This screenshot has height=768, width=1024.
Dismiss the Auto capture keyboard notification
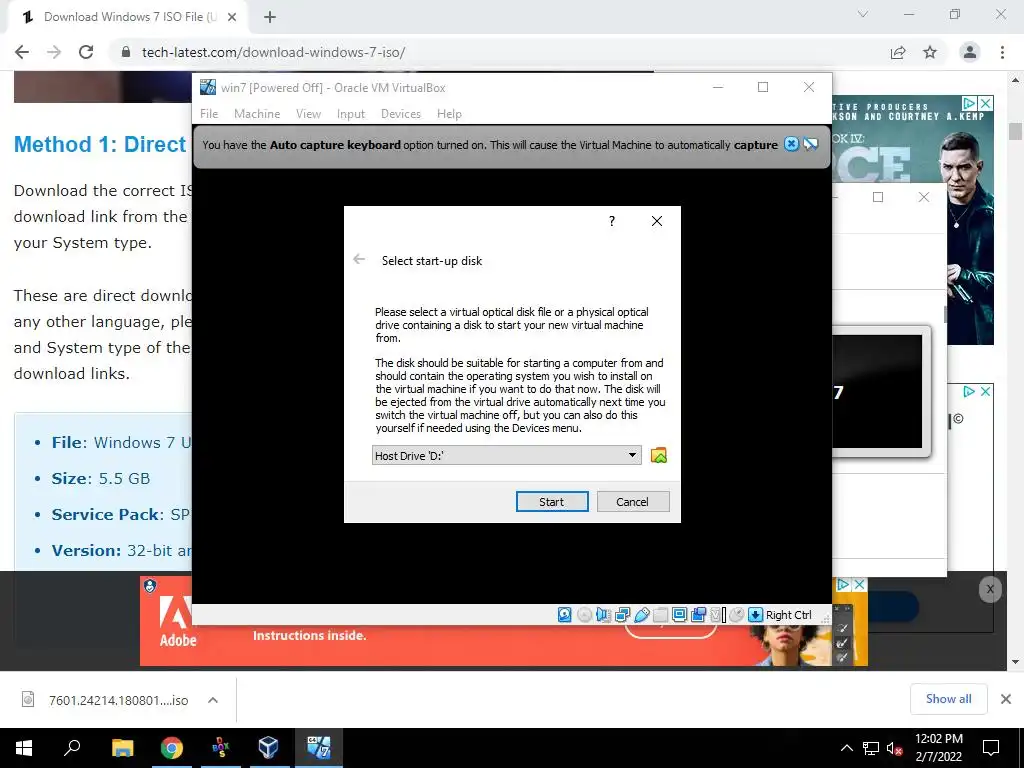point(791,144)
